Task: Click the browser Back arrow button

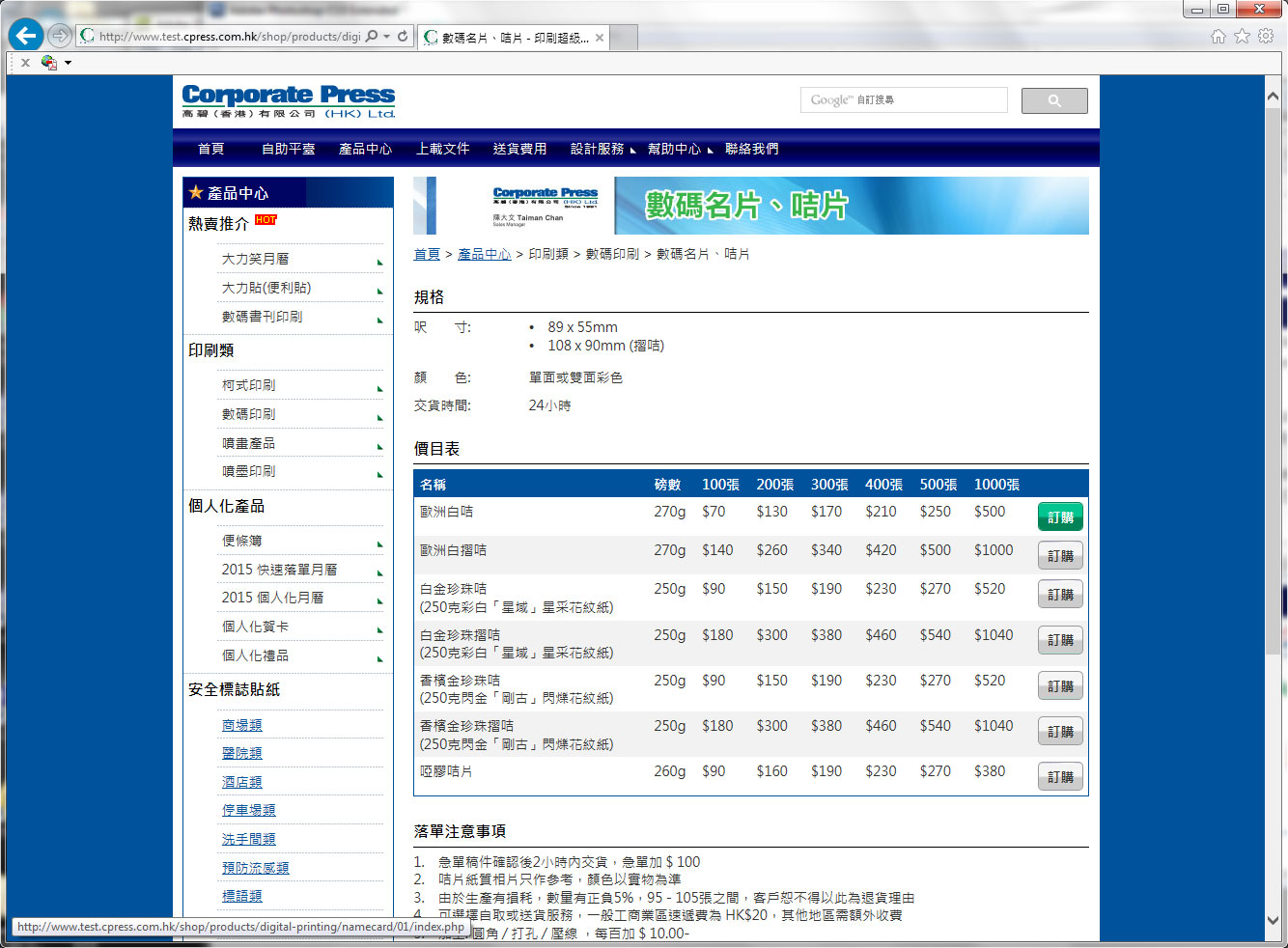Action: pos(26,37)
